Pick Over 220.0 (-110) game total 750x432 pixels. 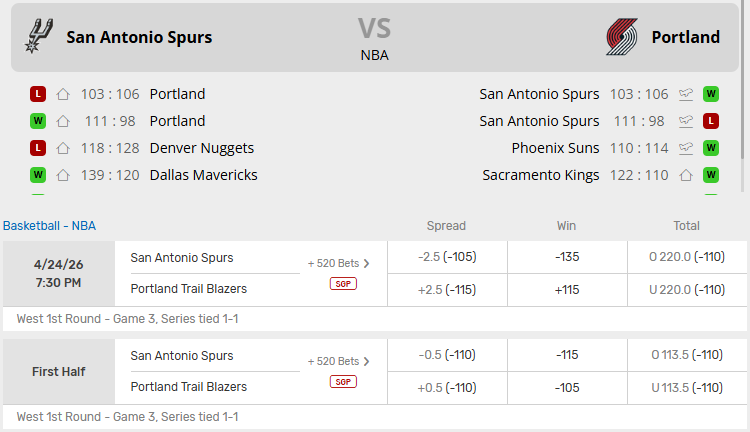tap(685, 257)
